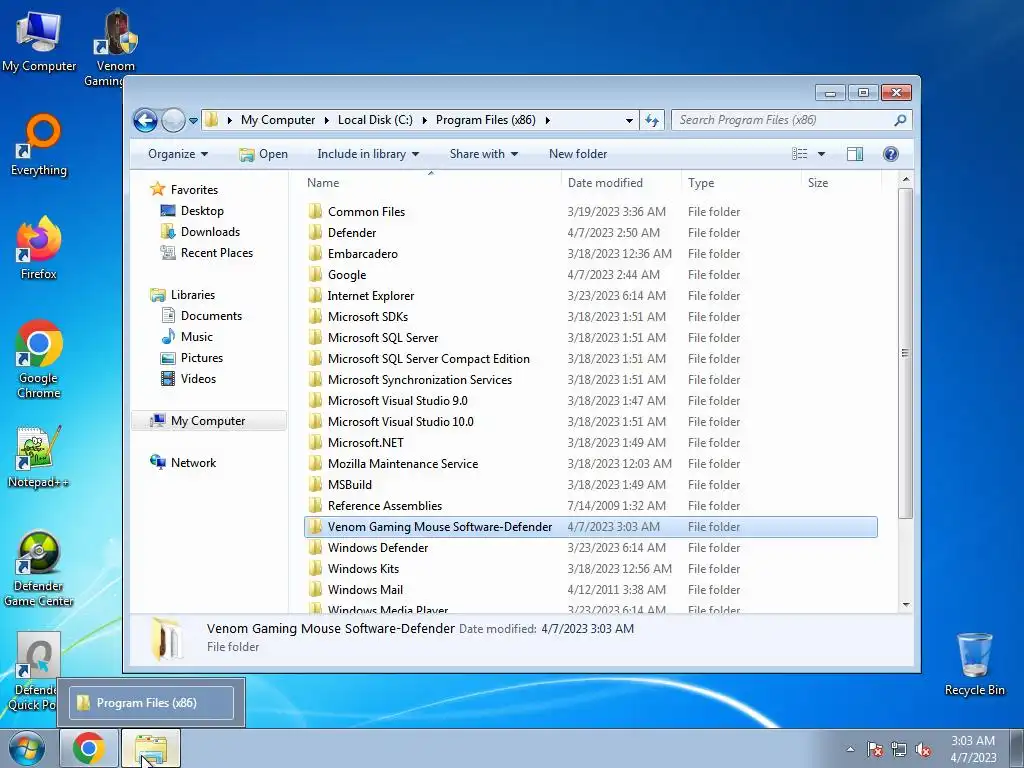Sort by the Size column header
Viewport: 1024px width, 768px height.
(x=841, y=183)
